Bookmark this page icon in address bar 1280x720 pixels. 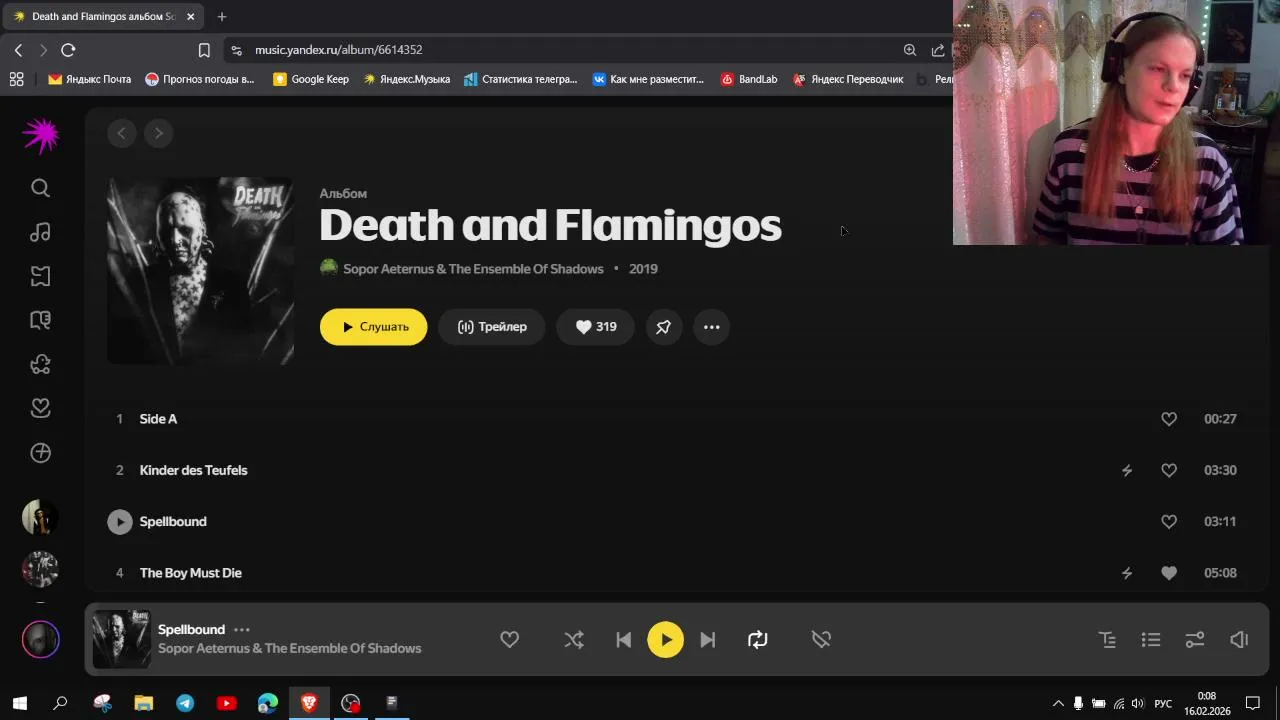tap(204, 50)
